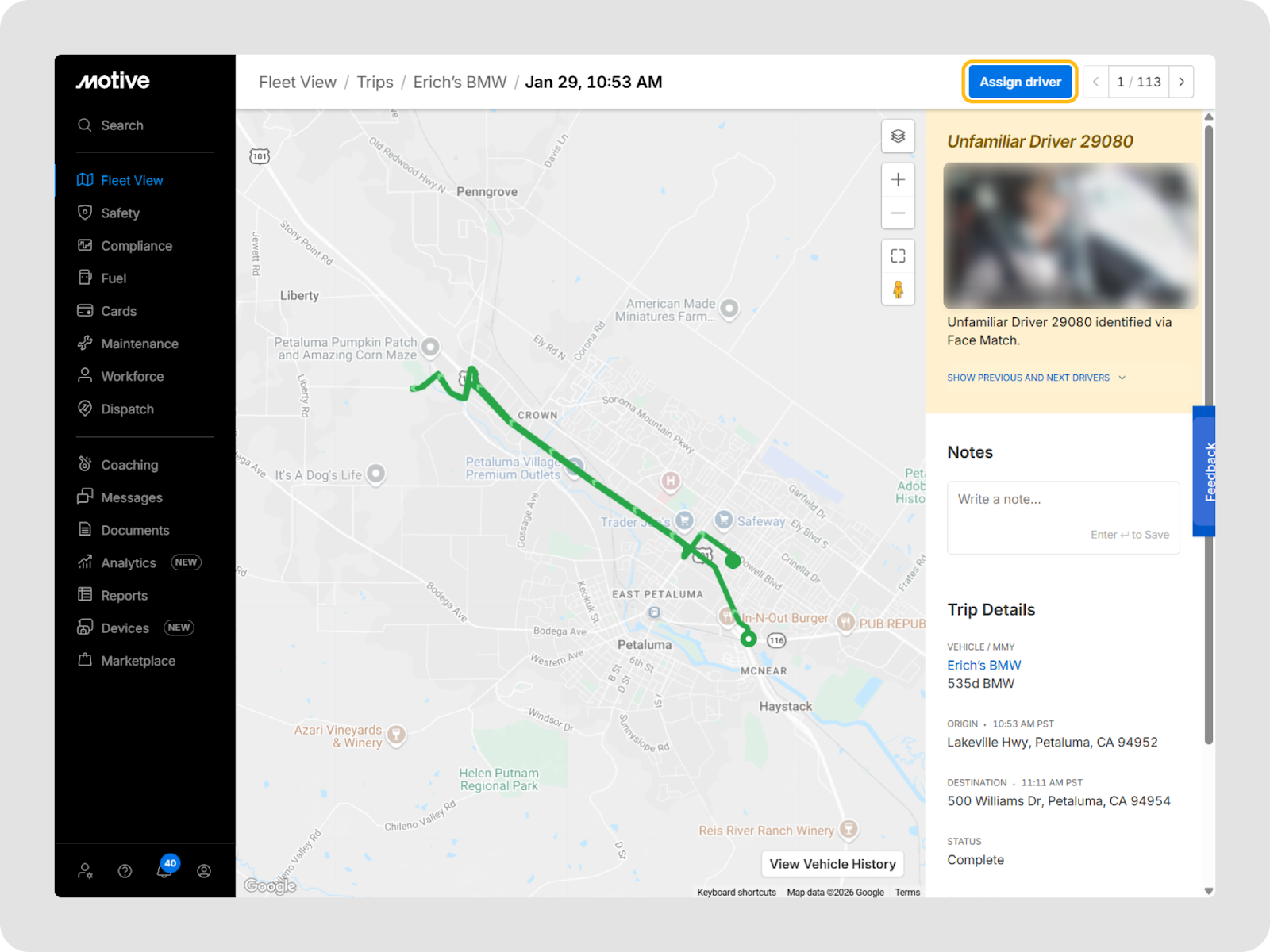Click the right panel scrollbar
This screenshot has width=1270, height=952.
click(1209, 435)
